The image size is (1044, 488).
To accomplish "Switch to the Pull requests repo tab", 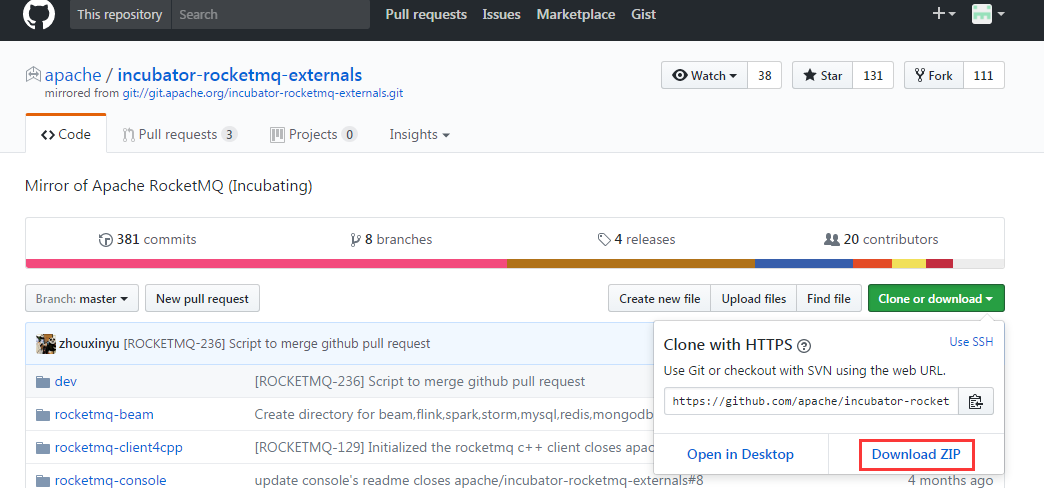I will (180, 134).
